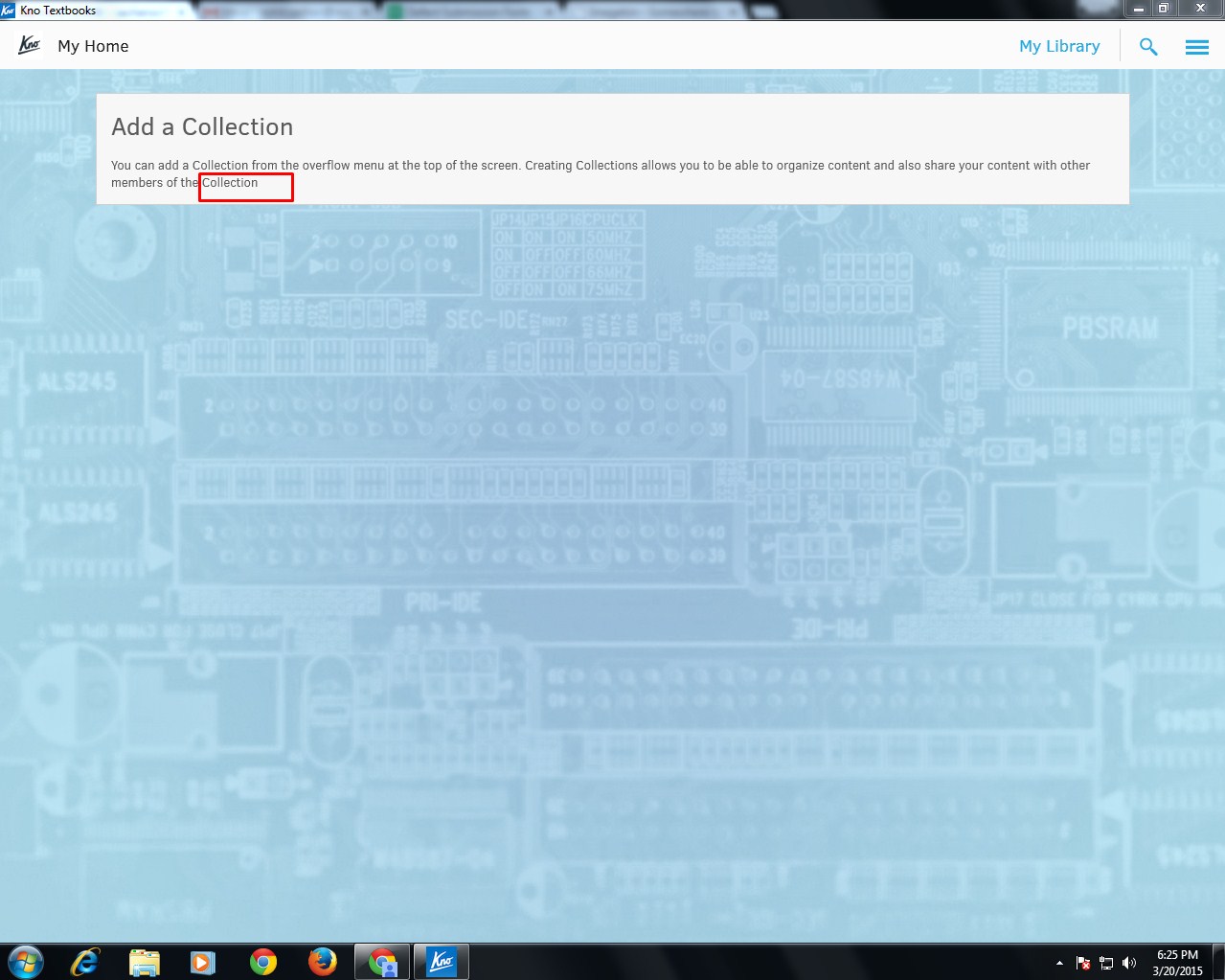Viewport: 1225px width, 980px height.
Task: Click the Collection description paragraph
Action: [x=601, y=173]
